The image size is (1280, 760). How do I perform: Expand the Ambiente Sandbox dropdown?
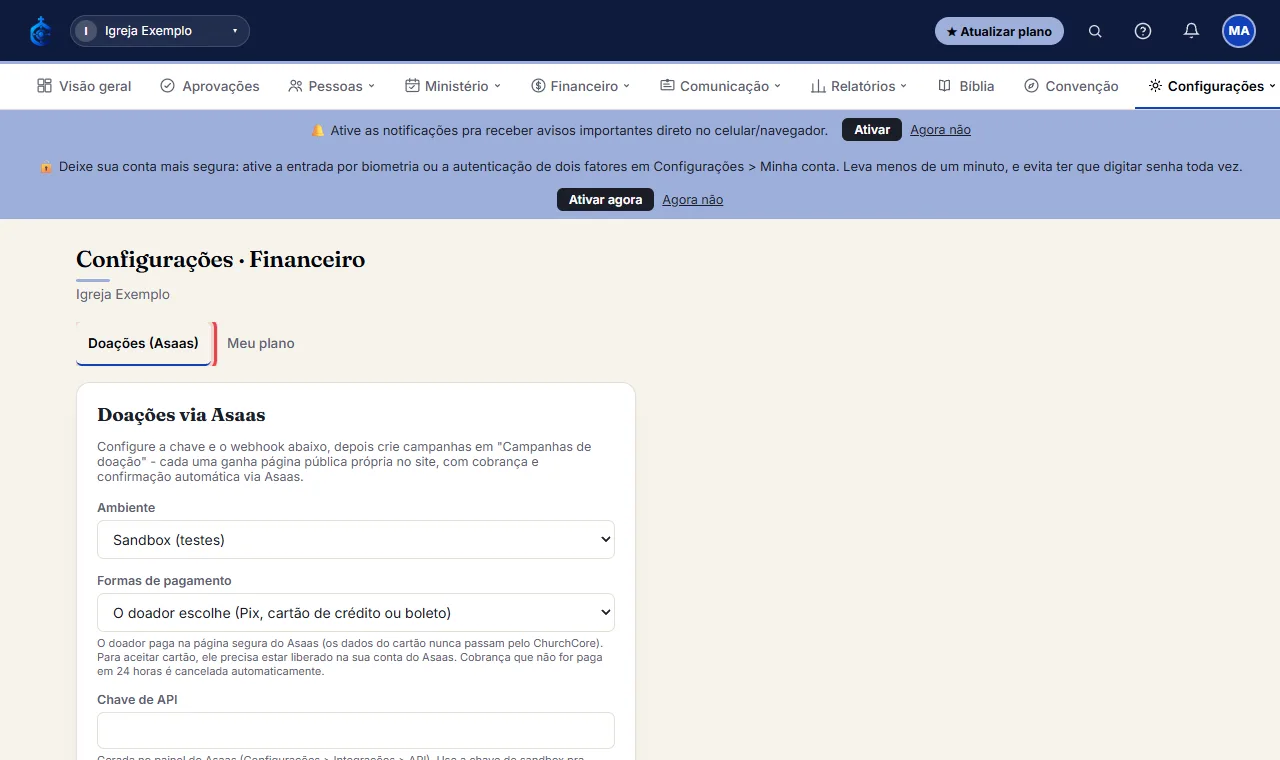[x=356, y=539]
